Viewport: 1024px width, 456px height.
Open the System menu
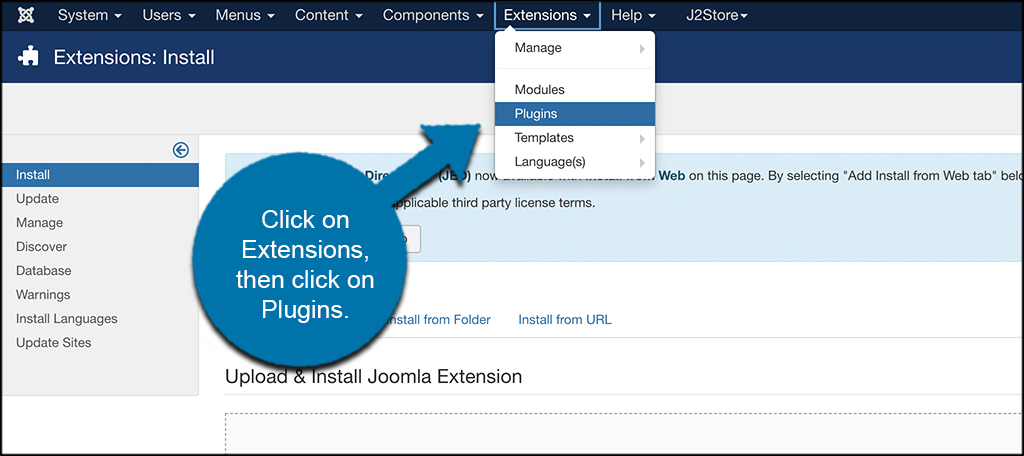pos(89,15)
